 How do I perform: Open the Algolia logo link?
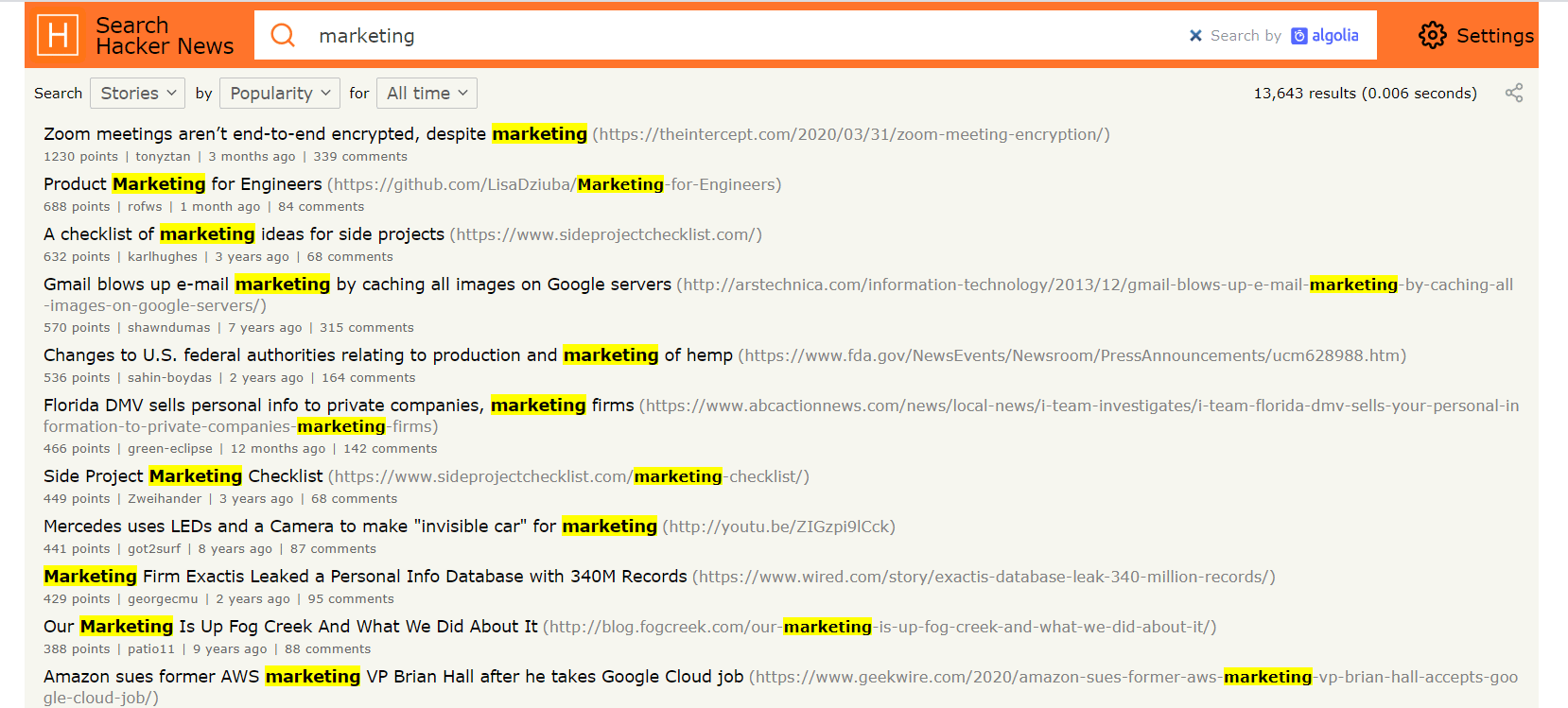click(1325, 36)
